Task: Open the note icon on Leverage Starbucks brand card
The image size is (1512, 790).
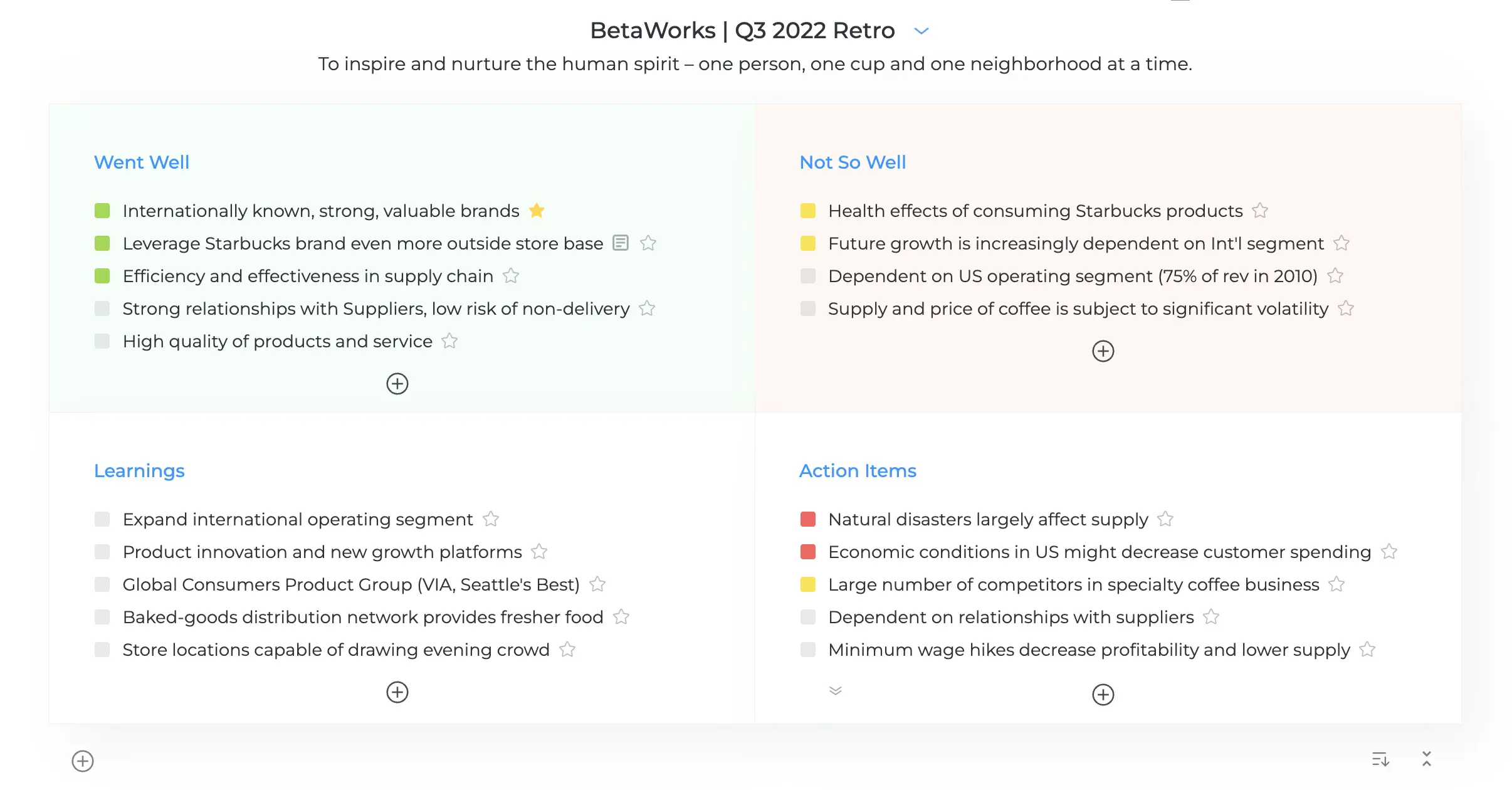Action: 620,243
